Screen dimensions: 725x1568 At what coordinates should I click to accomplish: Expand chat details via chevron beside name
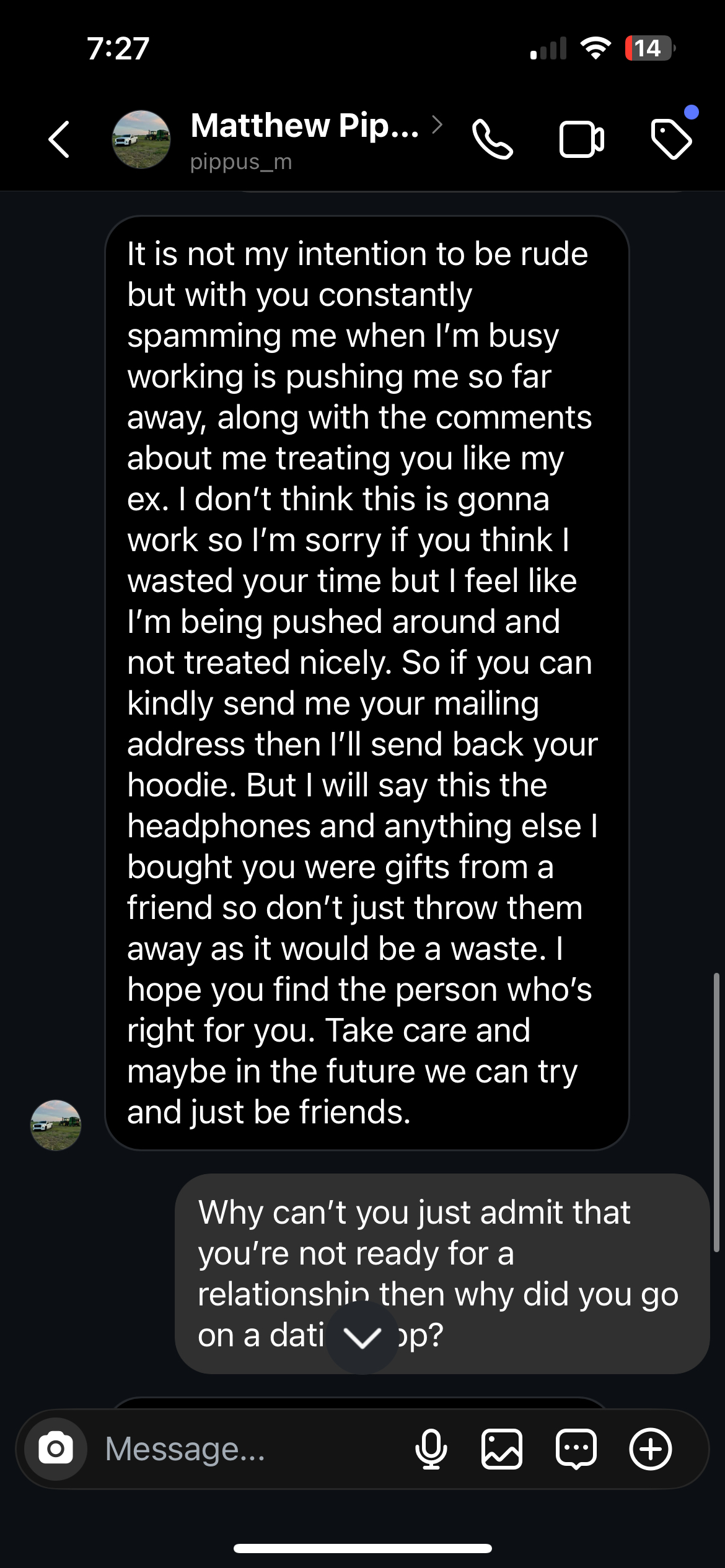click(x=437, y=124)
